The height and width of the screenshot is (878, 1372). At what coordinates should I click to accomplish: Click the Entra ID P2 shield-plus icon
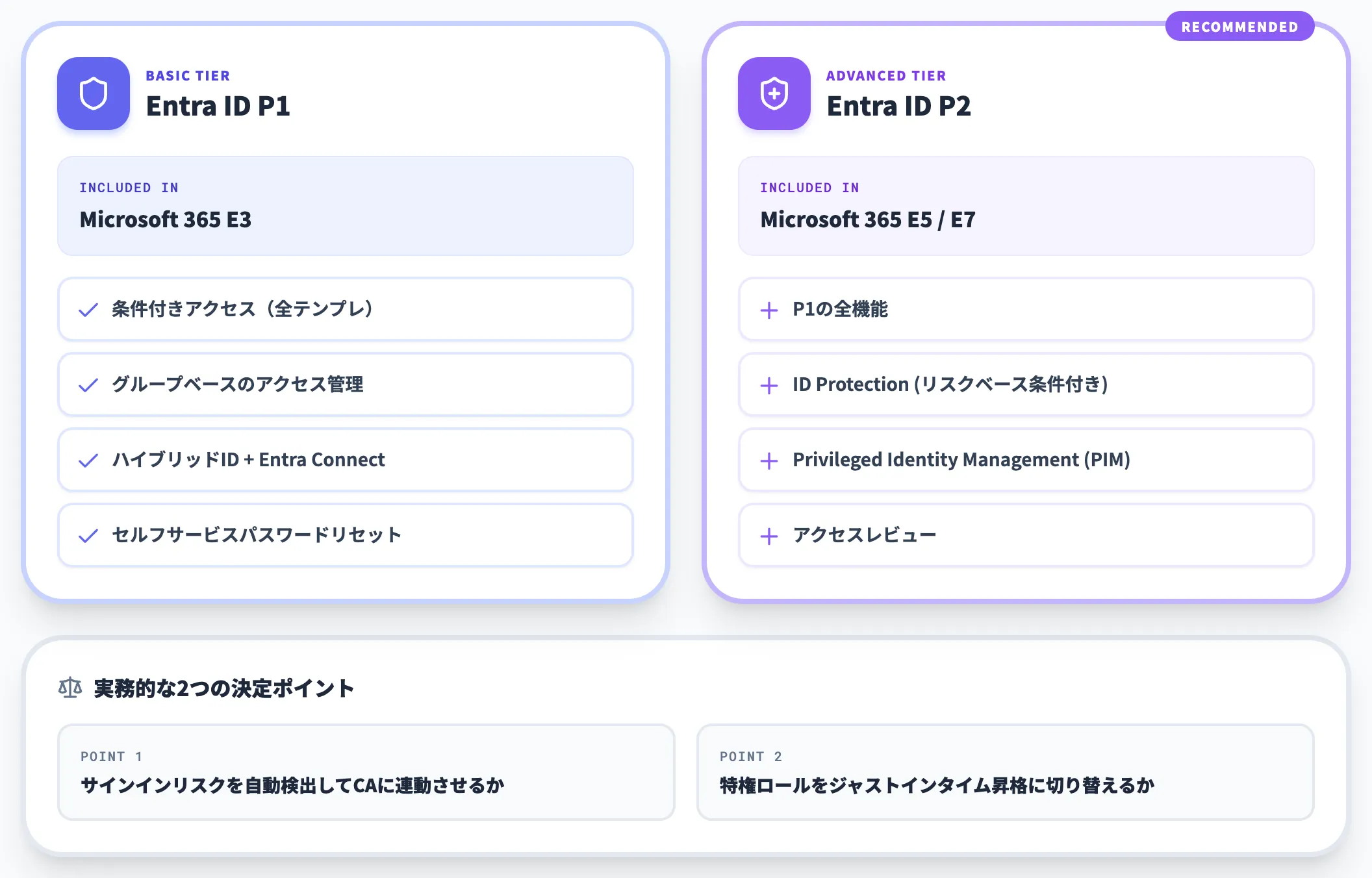point(774,94)
